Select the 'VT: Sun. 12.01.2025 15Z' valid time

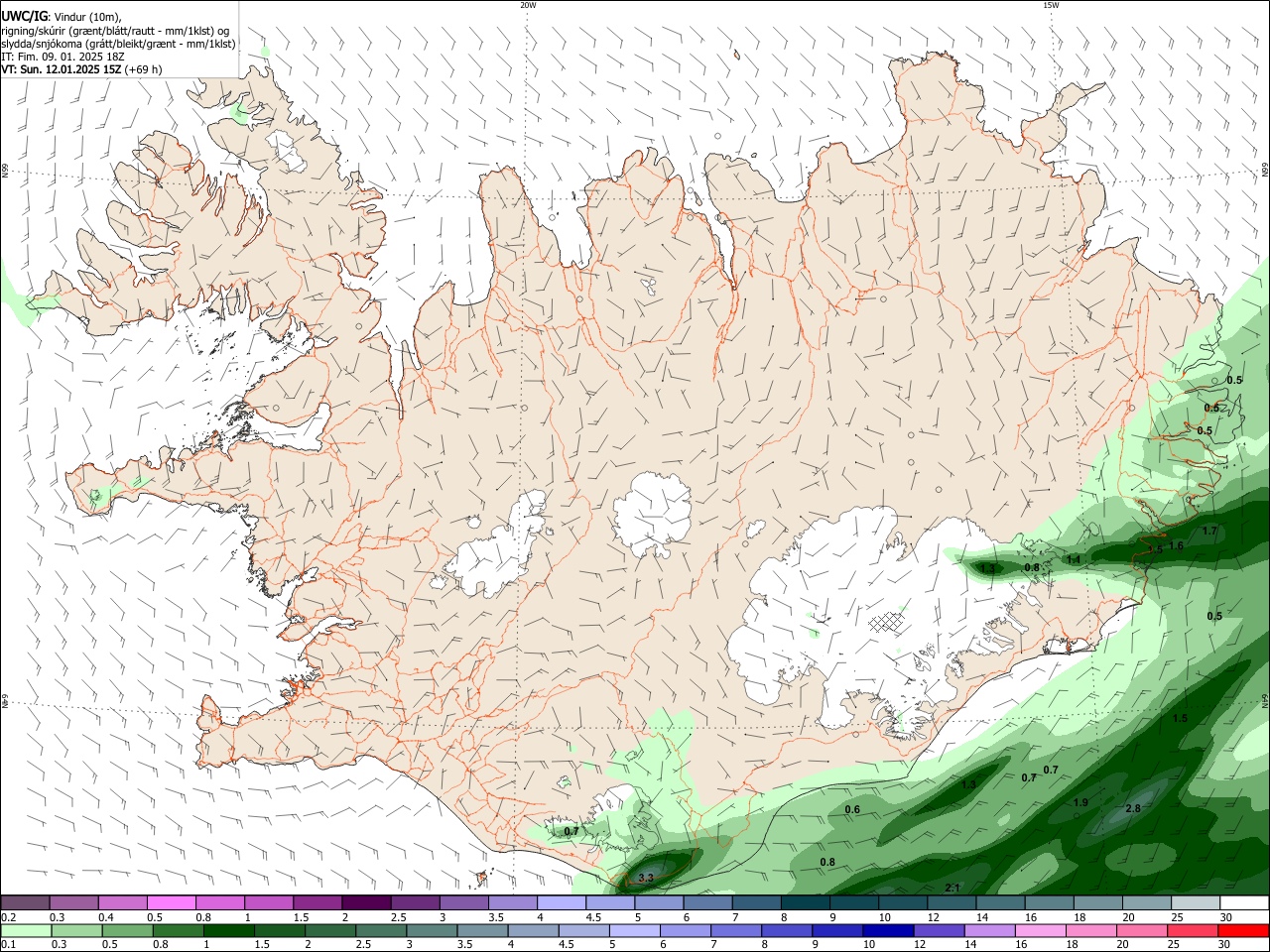tap(62, 69)
